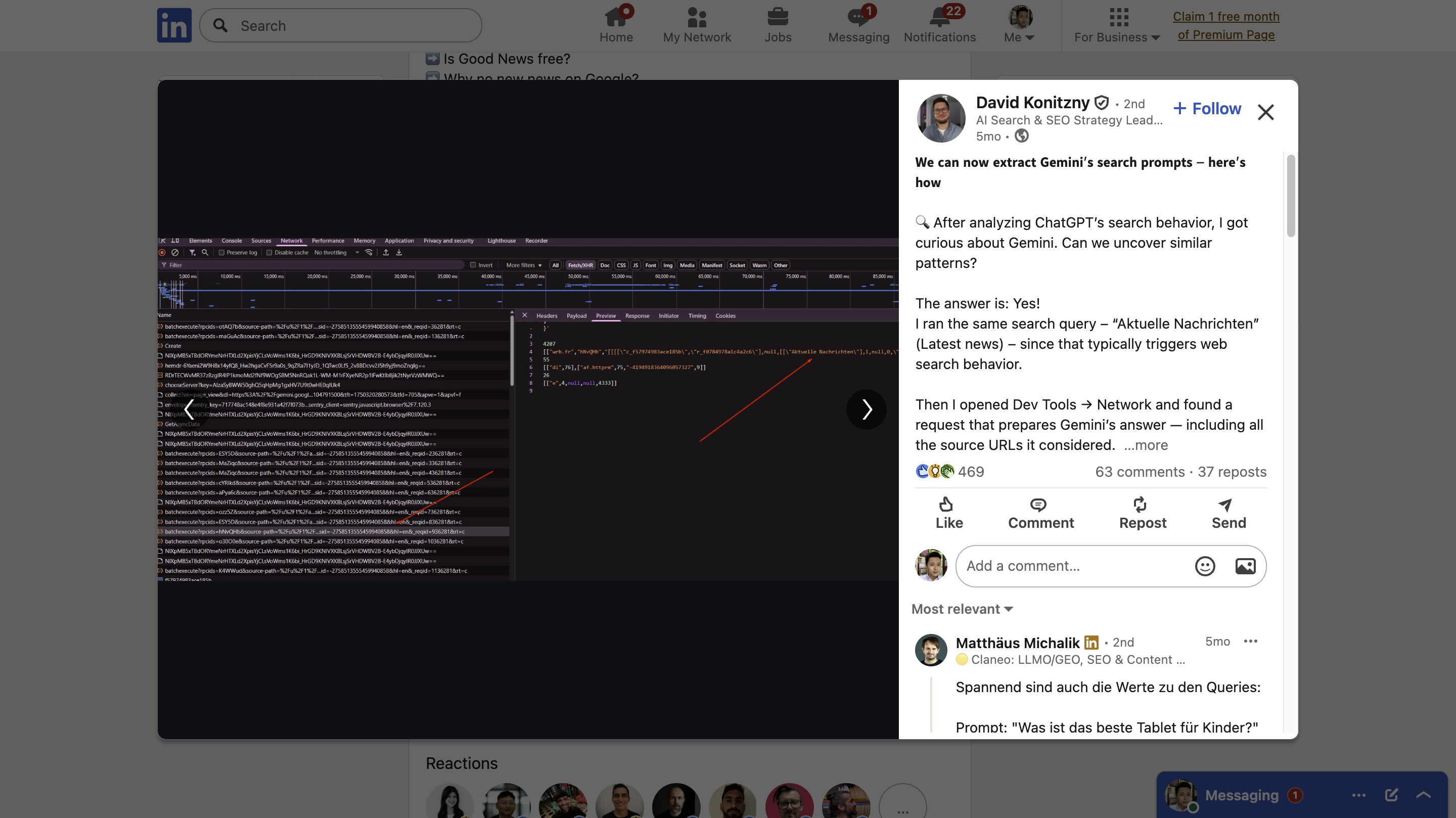Expand the For Business menu
The width and height of the screenshot is (1456, 818).
(x=1117, y=25)
